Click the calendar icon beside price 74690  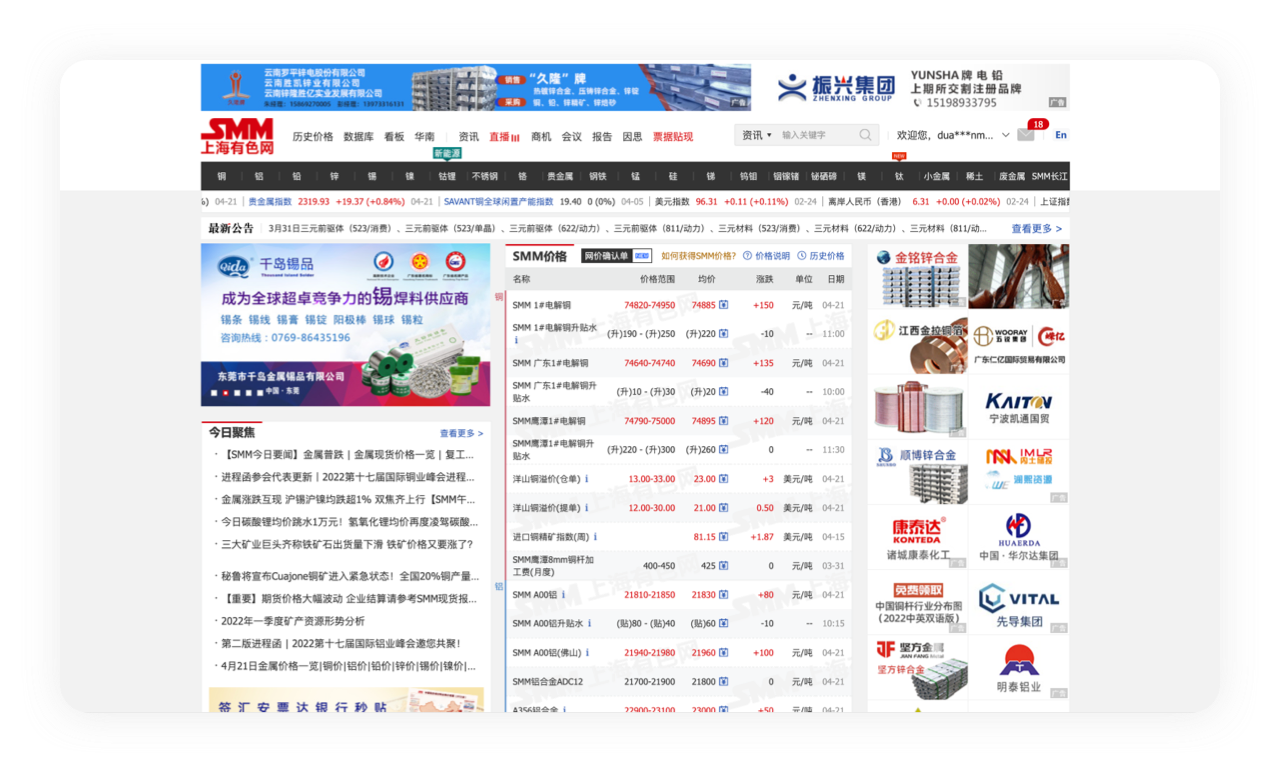point(723,364)
